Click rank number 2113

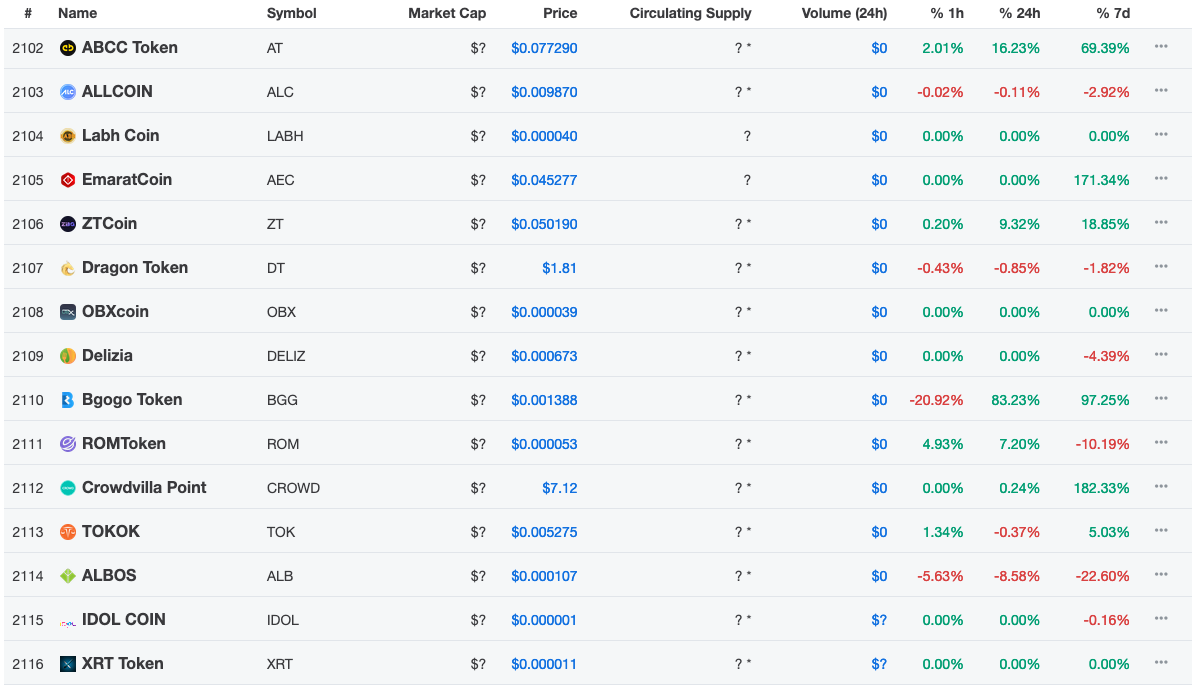(x=28, y=533)
